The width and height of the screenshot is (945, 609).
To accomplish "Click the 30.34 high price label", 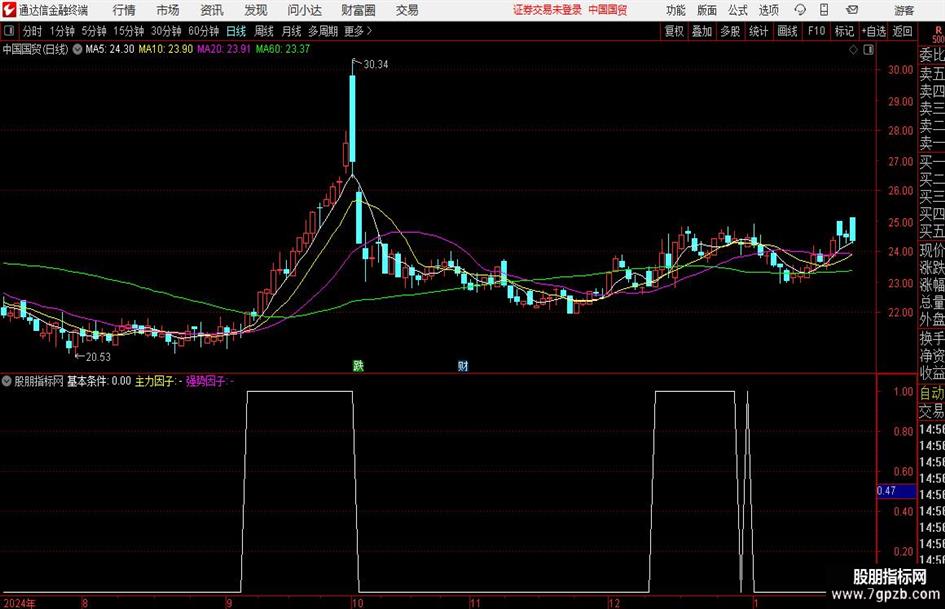I will tap(376, 65).
